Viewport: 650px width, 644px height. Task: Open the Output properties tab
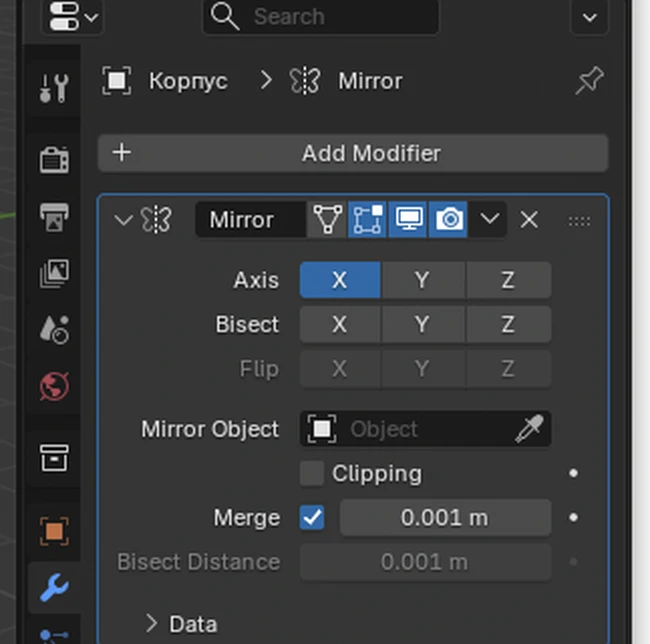(54, 217)
